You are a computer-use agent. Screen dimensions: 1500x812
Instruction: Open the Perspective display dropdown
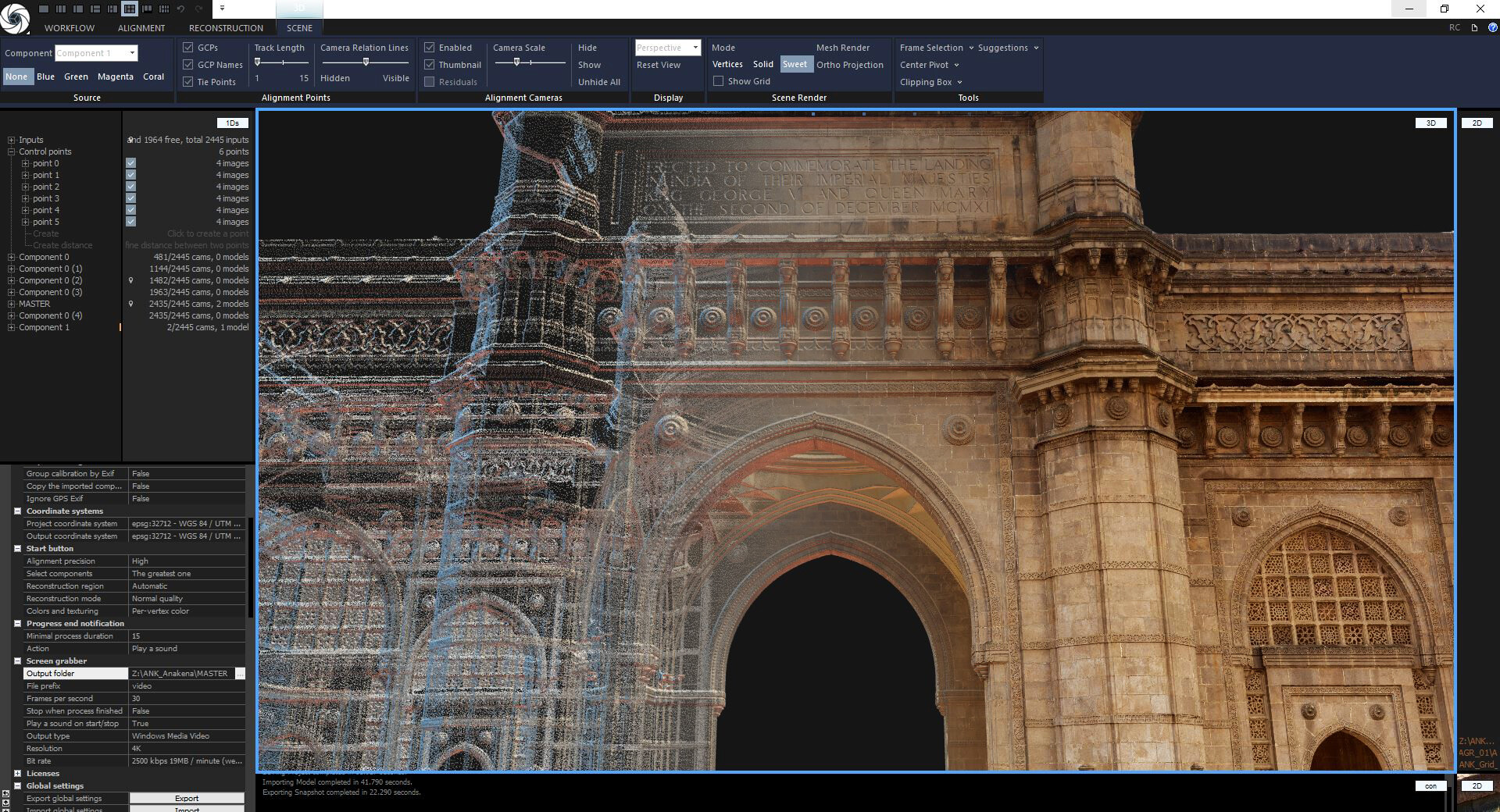click(x=695, y=48)
